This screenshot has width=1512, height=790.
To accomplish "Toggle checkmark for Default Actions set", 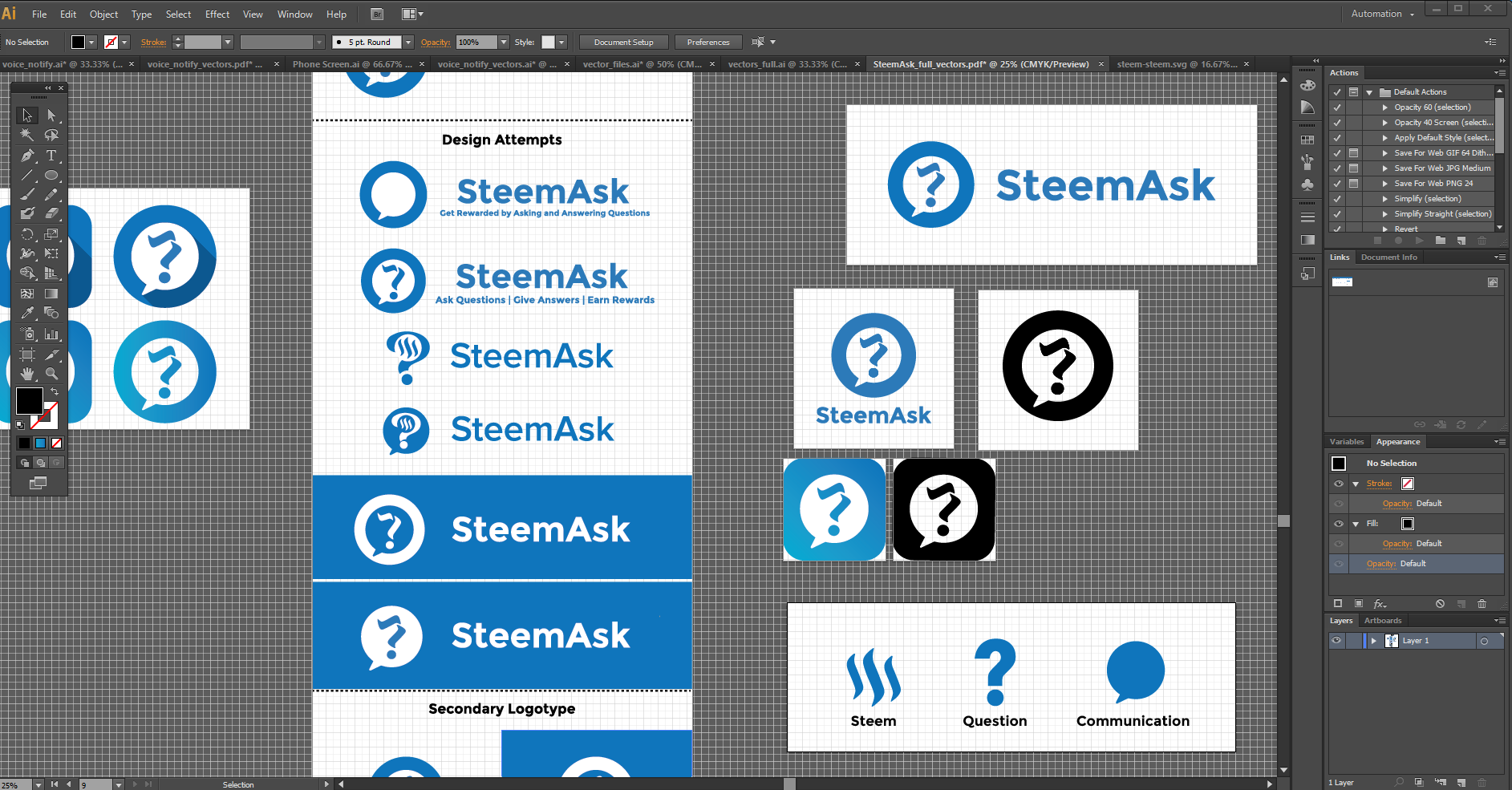I will point(1337,92).
